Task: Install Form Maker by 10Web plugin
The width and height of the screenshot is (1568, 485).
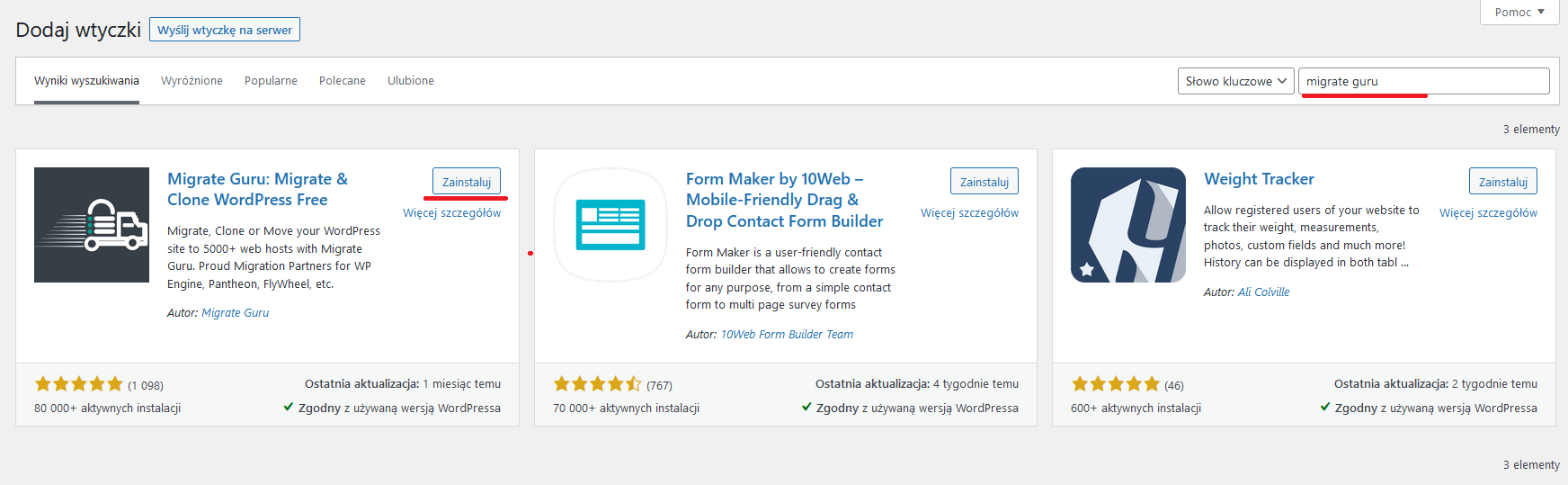Action: pos(984,182)
